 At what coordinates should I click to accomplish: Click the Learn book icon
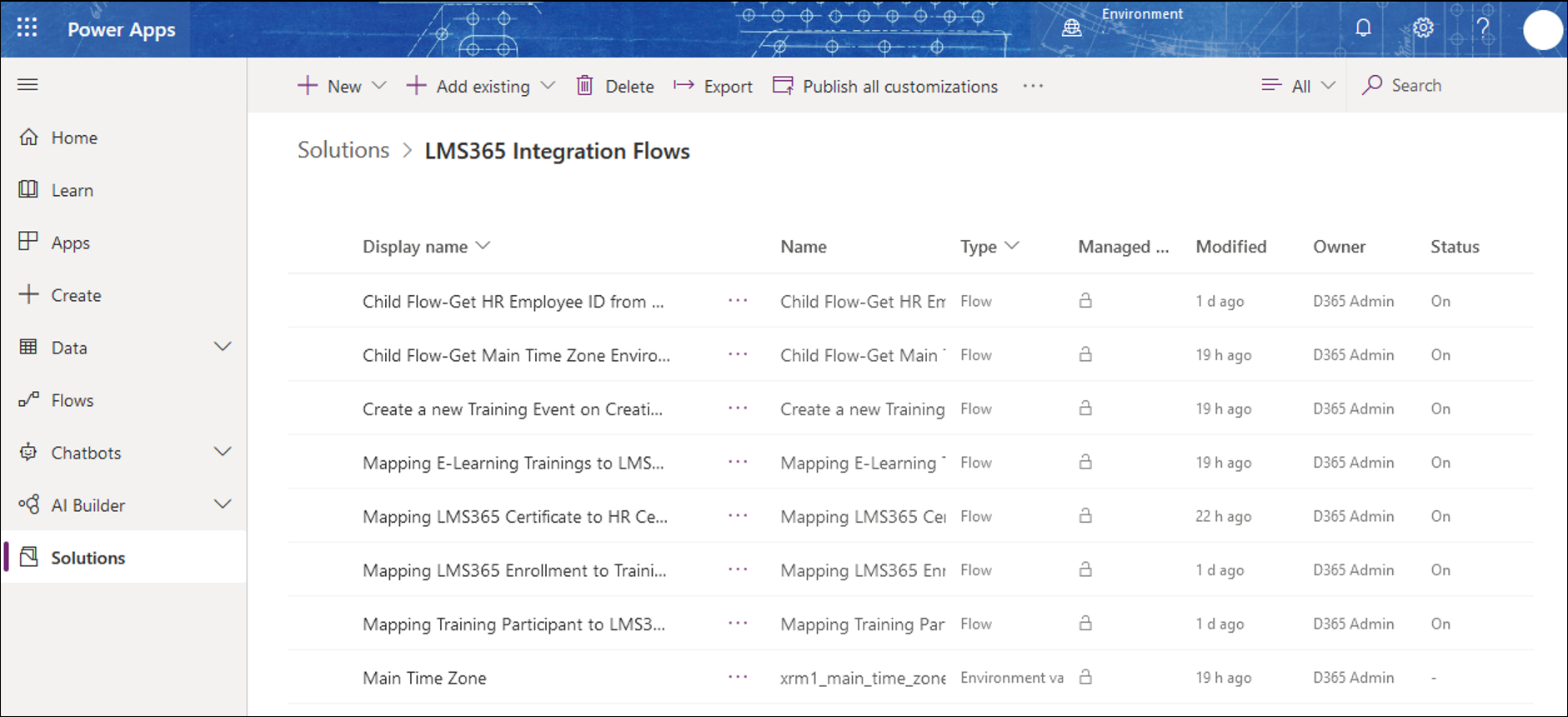[28, 189]
